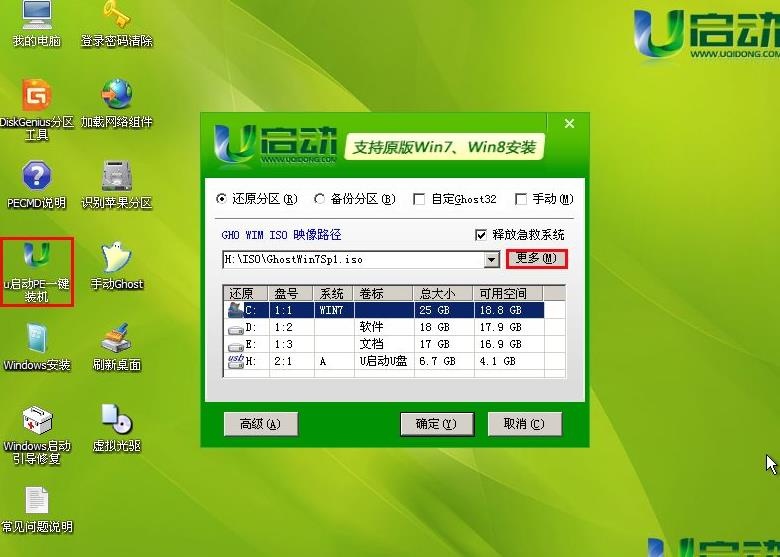Confirm with the 确定(Y) button

tap(437, 424)
